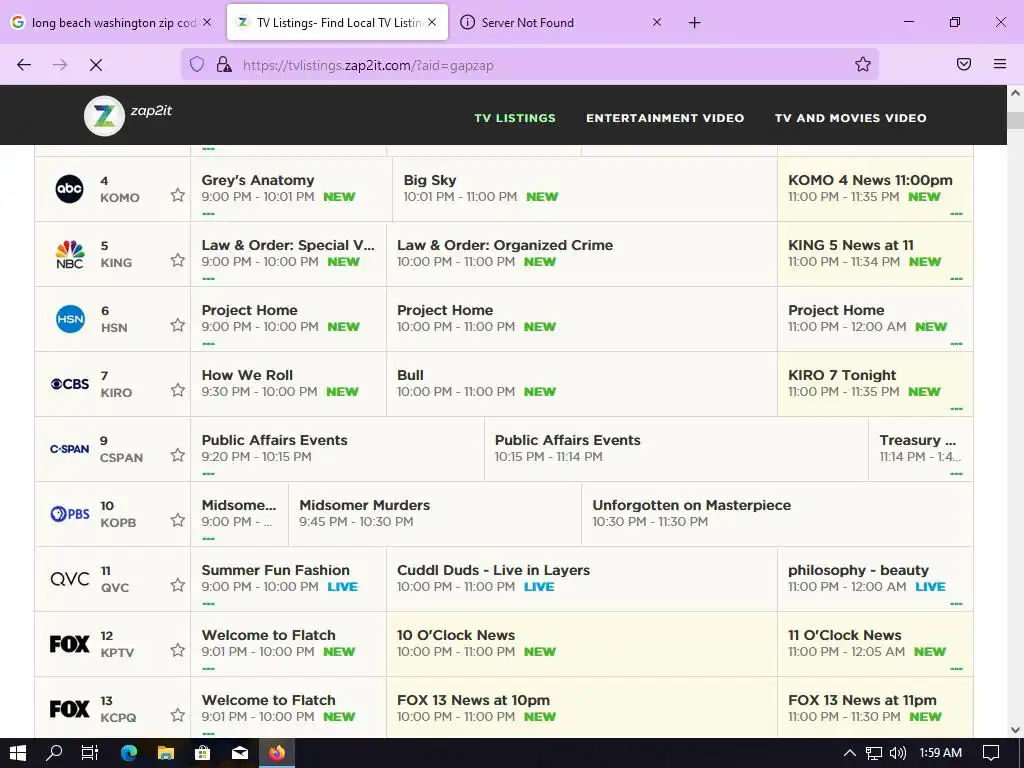Click the FOX logo for KCPQ
The width and height of the screenshot is (1024, 768).
70,709
